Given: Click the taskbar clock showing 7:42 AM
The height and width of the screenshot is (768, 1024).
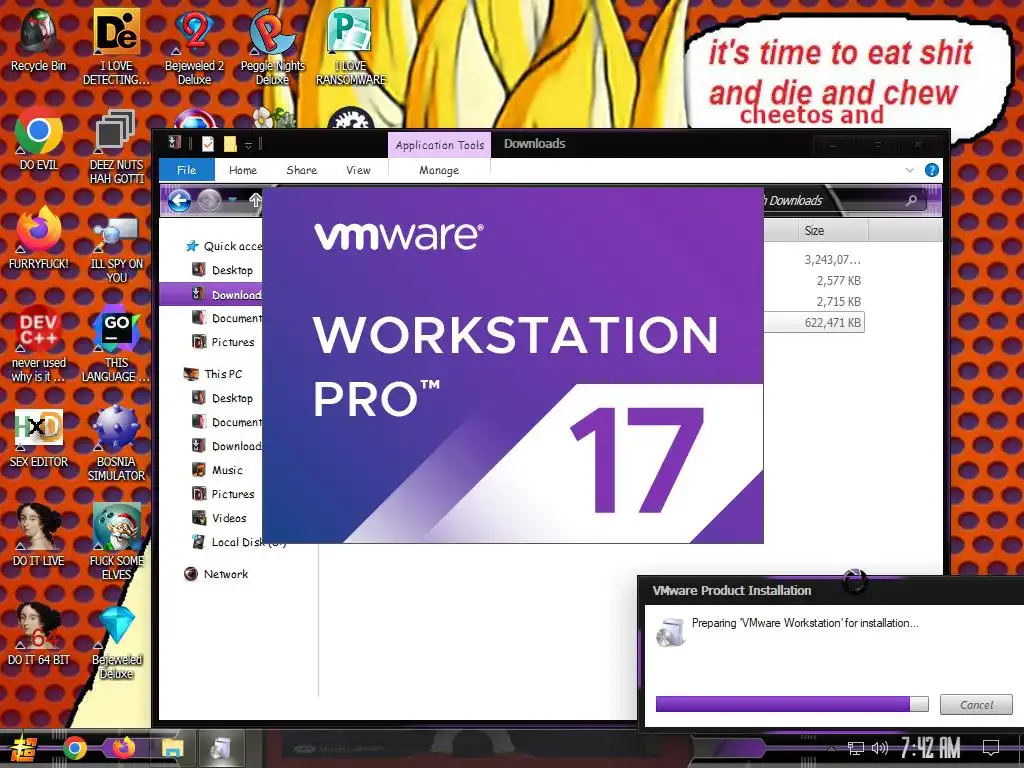Looking at the screenshot, I should coord(931,748).
